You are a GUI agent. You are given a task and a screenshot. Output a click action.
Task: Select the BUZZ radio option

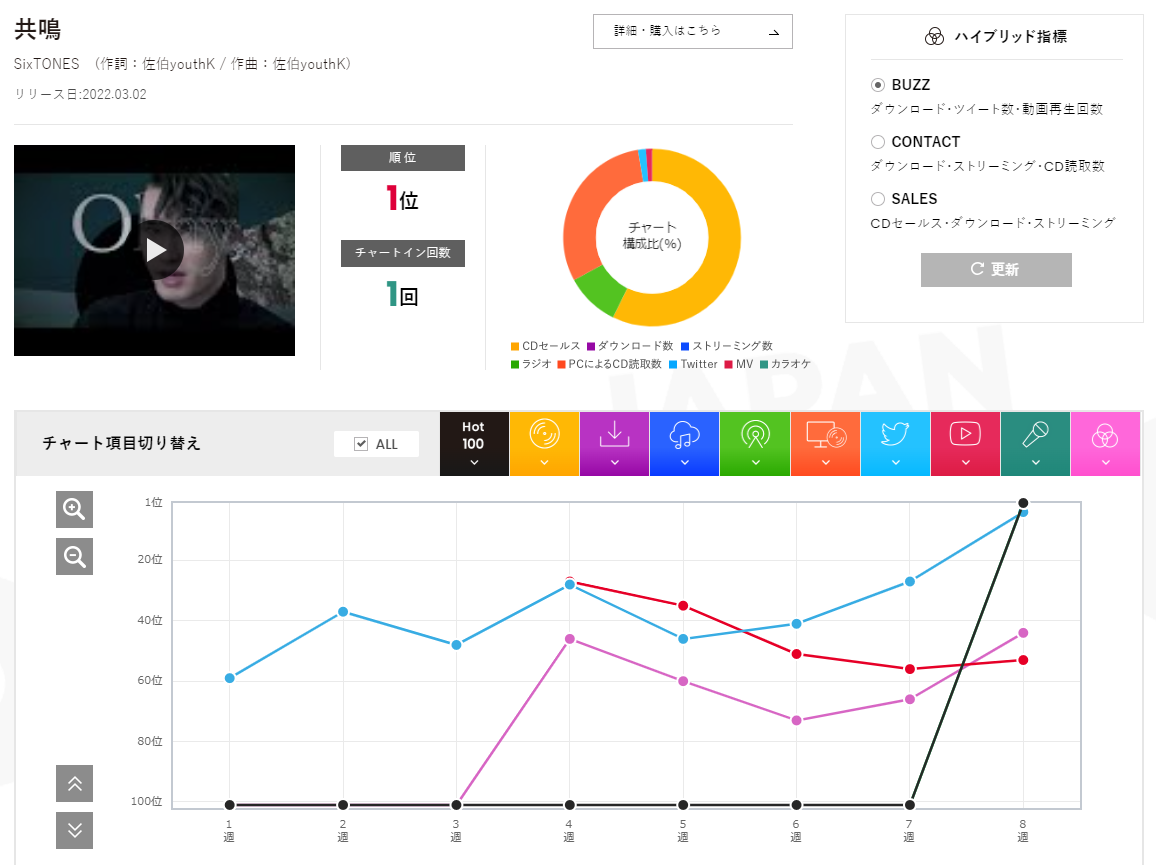pyautogui.click(x=877, y=85)
